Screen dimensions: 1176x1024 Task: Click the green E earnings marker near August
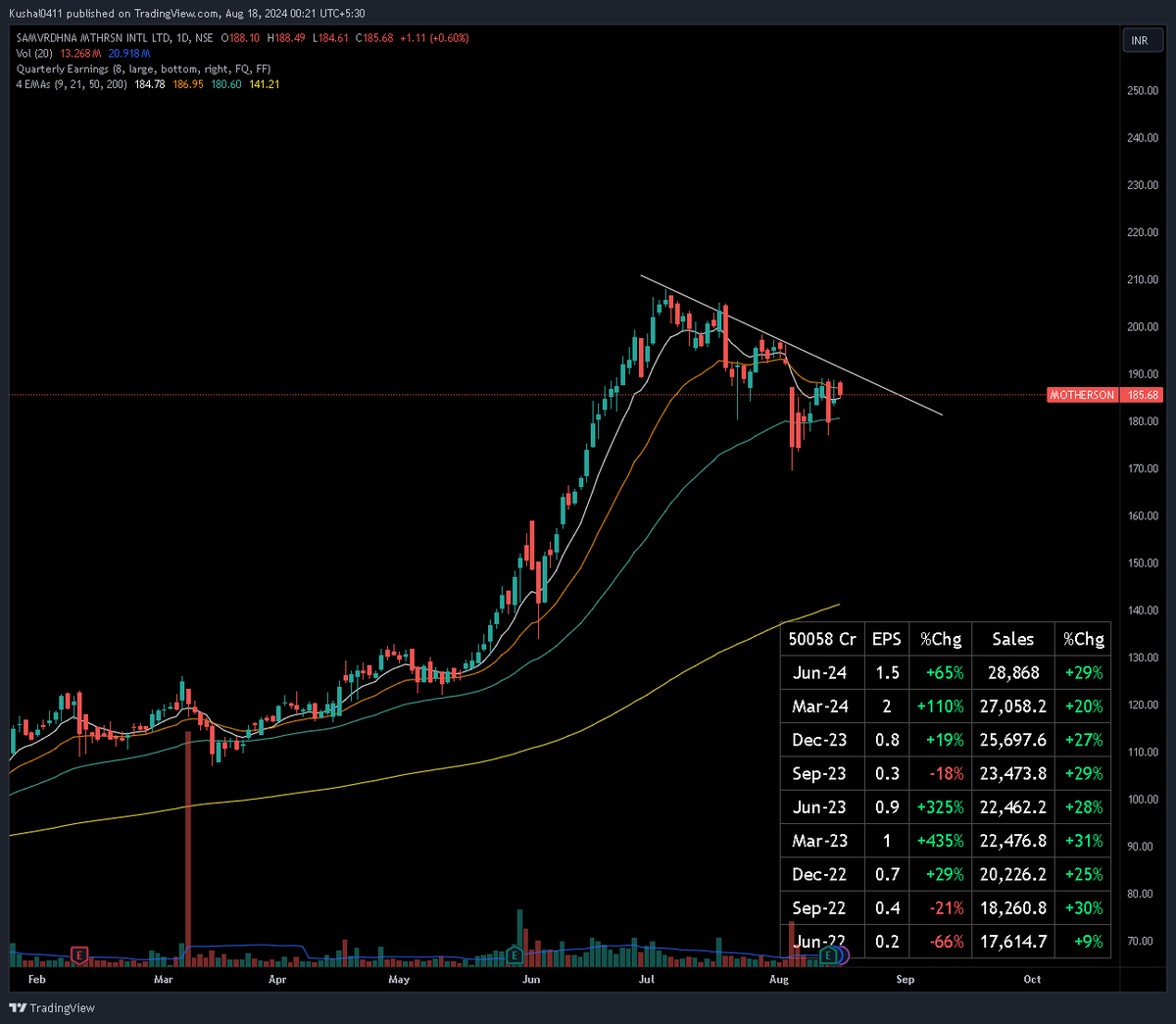click(828, 955)
